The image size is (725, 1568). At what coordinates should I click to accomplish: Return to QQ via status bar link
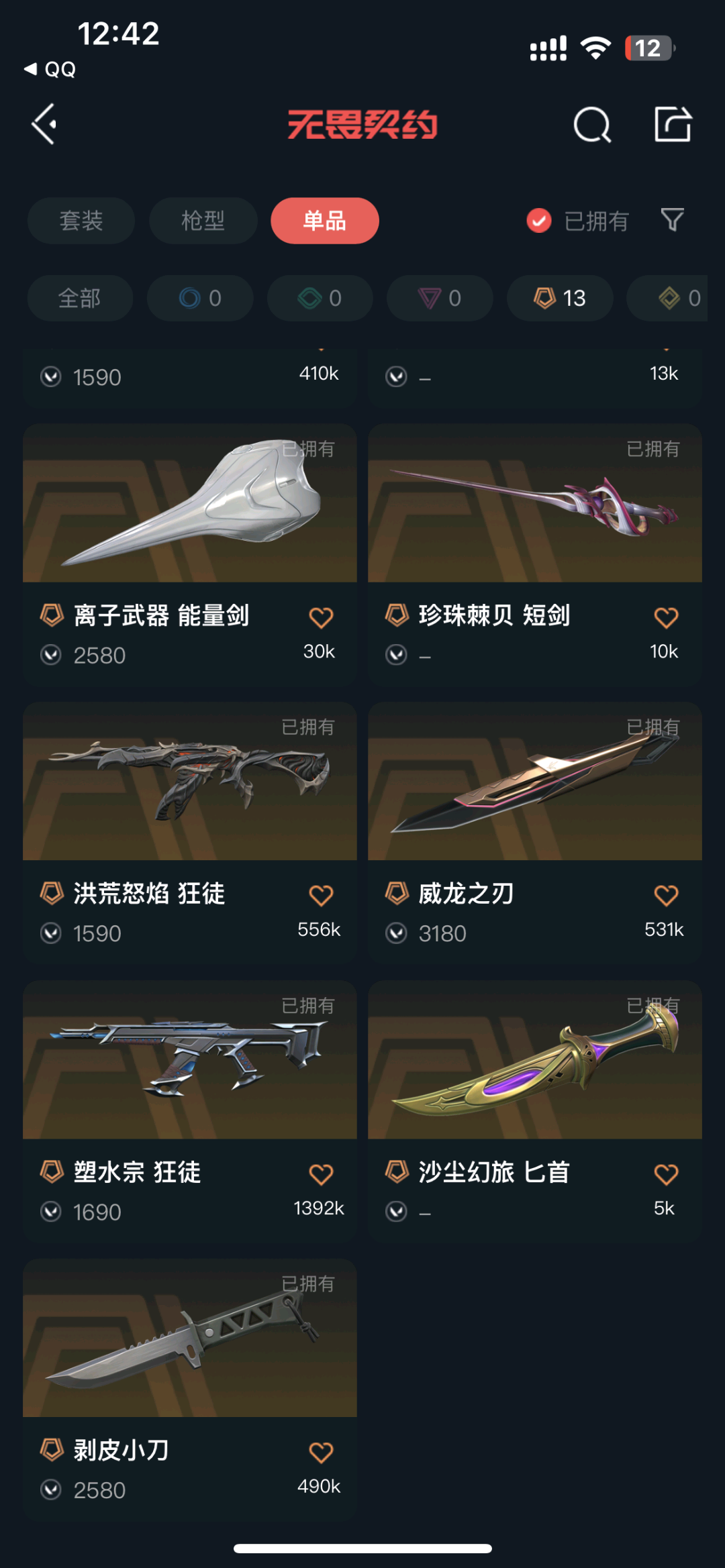[x=50, y=69]
